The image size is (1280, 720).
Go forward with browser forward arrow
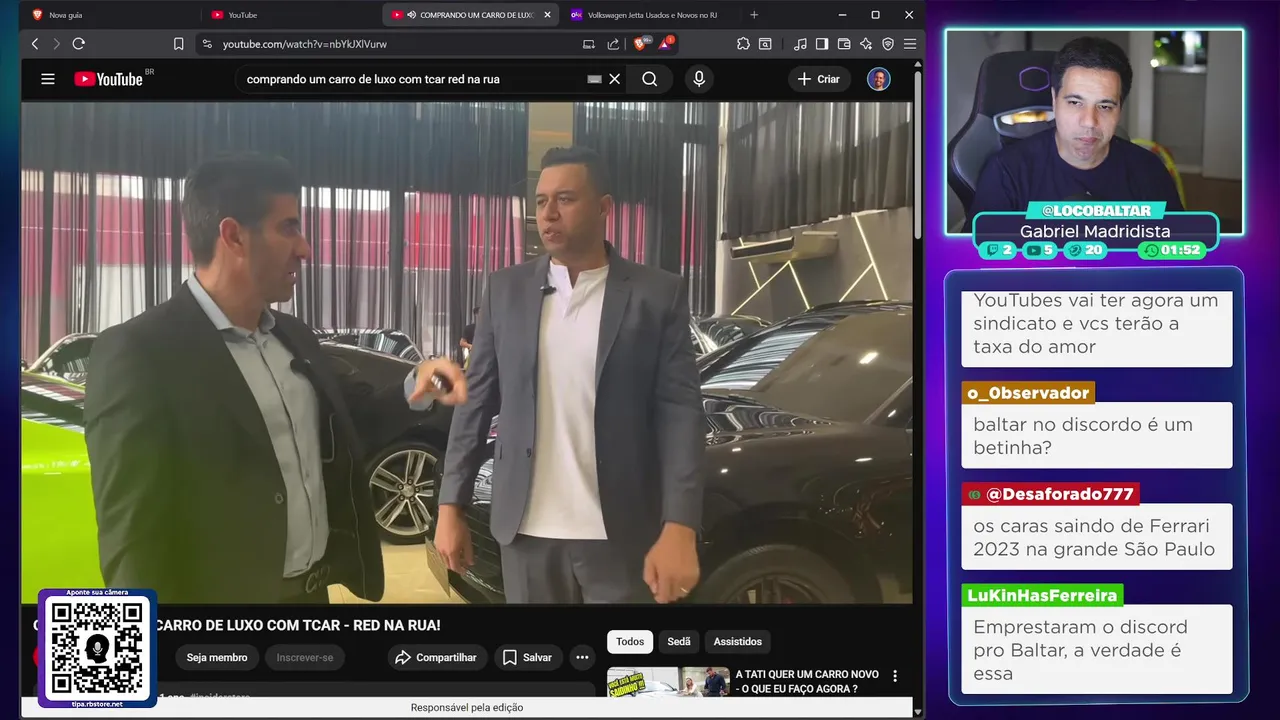tap(56, 44)
